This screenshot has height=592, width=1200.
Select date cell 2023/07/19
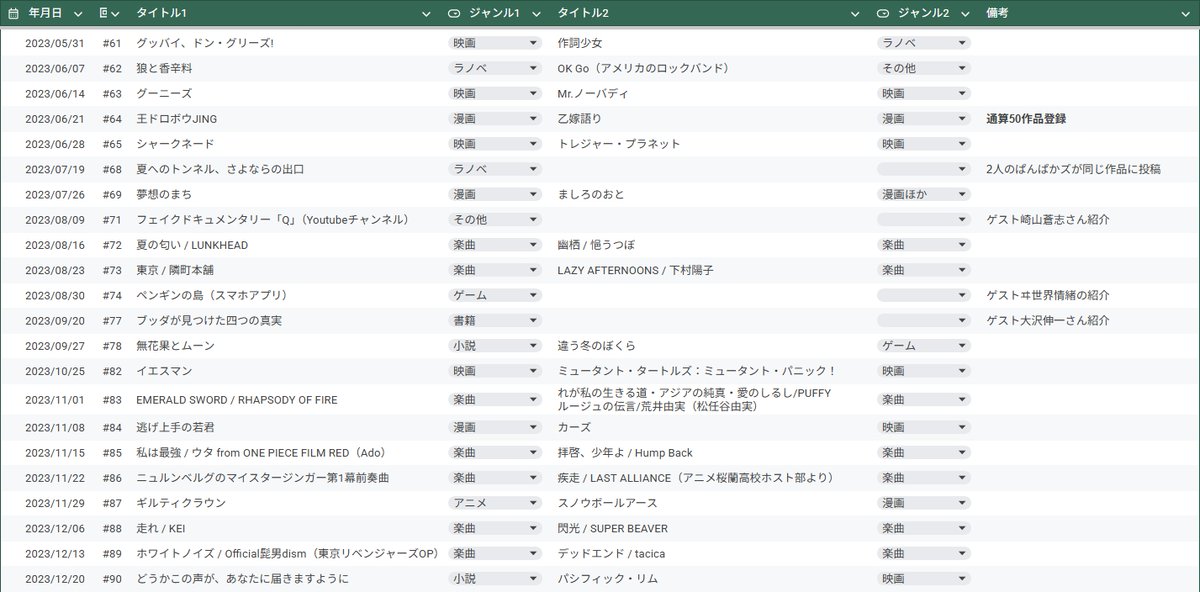coord(56,169)
